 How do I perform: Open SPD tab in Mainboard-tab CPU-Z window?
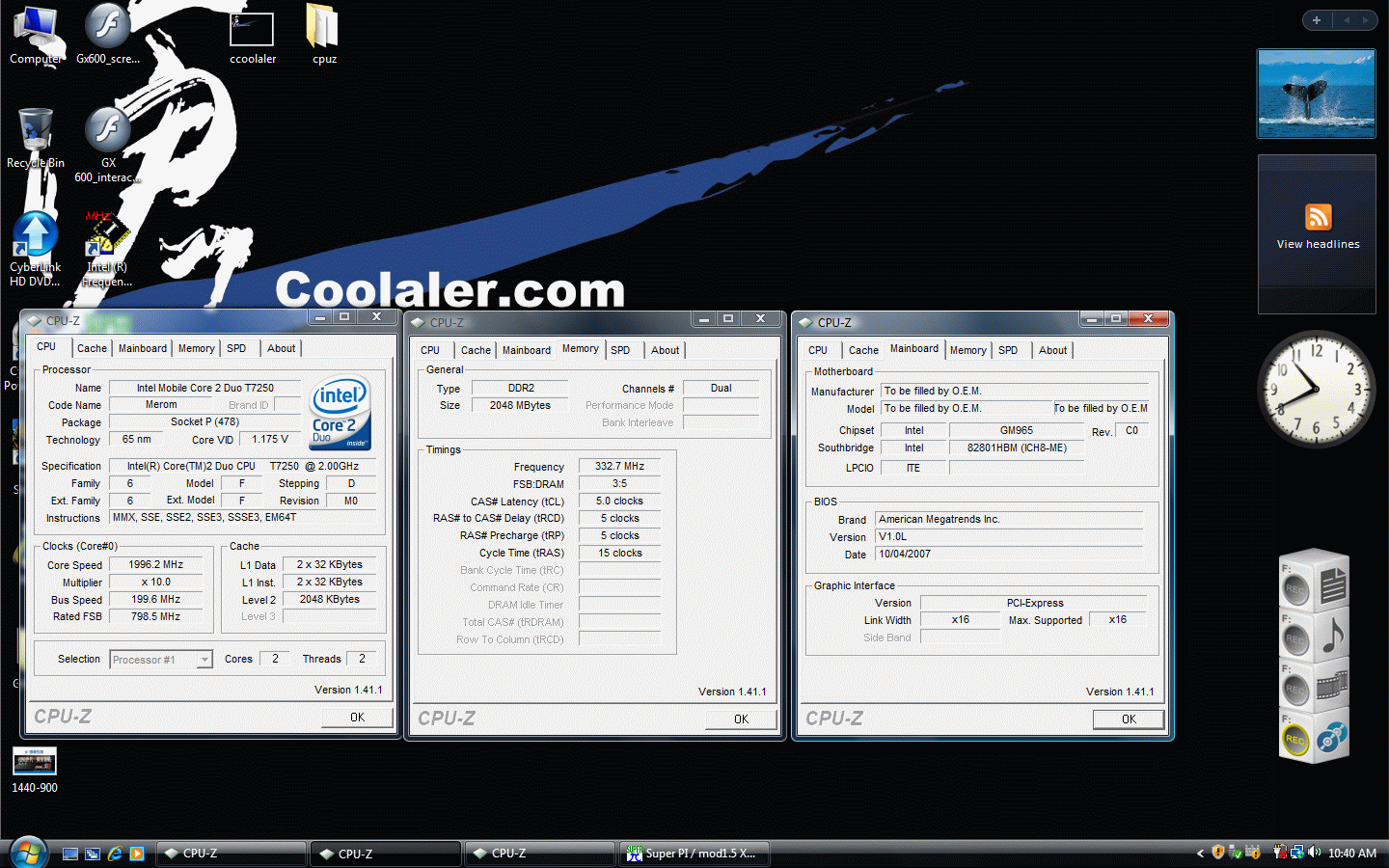[1008, 351]
